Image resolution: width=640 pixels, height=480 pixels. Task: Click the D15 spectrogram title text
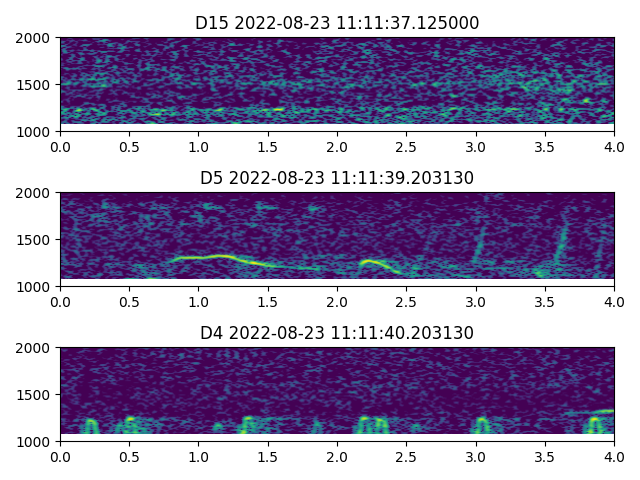click(x=337, y=23)
